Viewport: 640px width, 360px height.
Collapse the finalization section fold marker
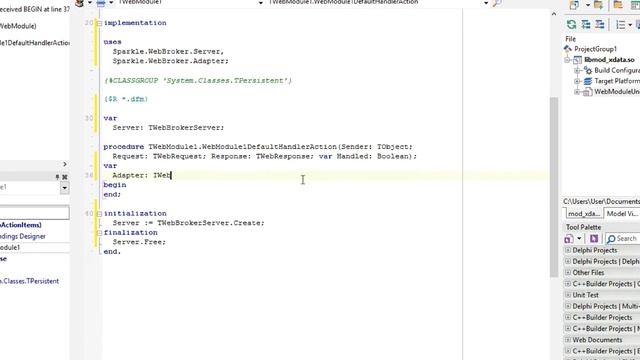point(99,233)
